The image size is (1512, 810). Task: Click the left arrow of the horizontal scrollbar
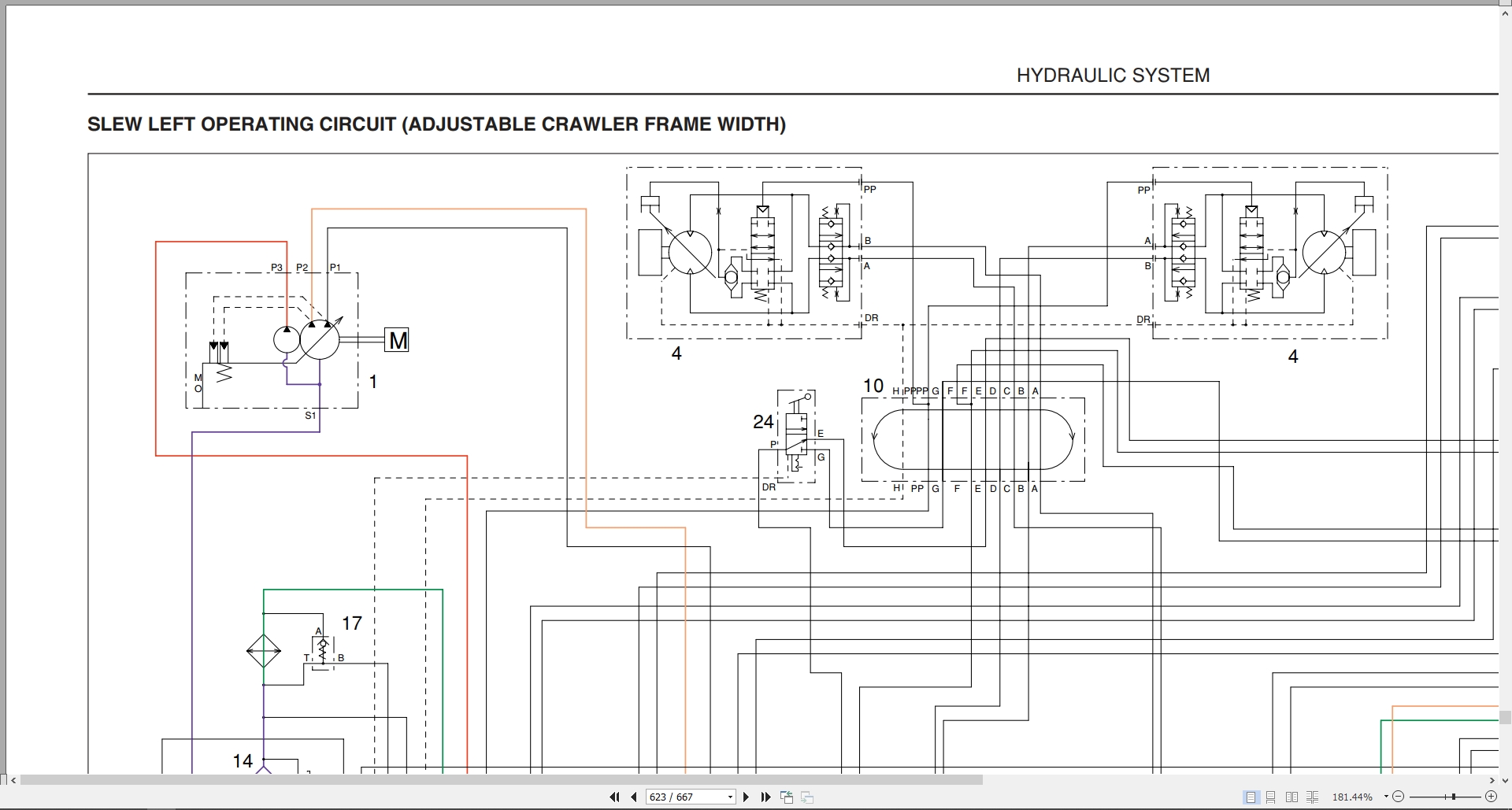(12, 780)
